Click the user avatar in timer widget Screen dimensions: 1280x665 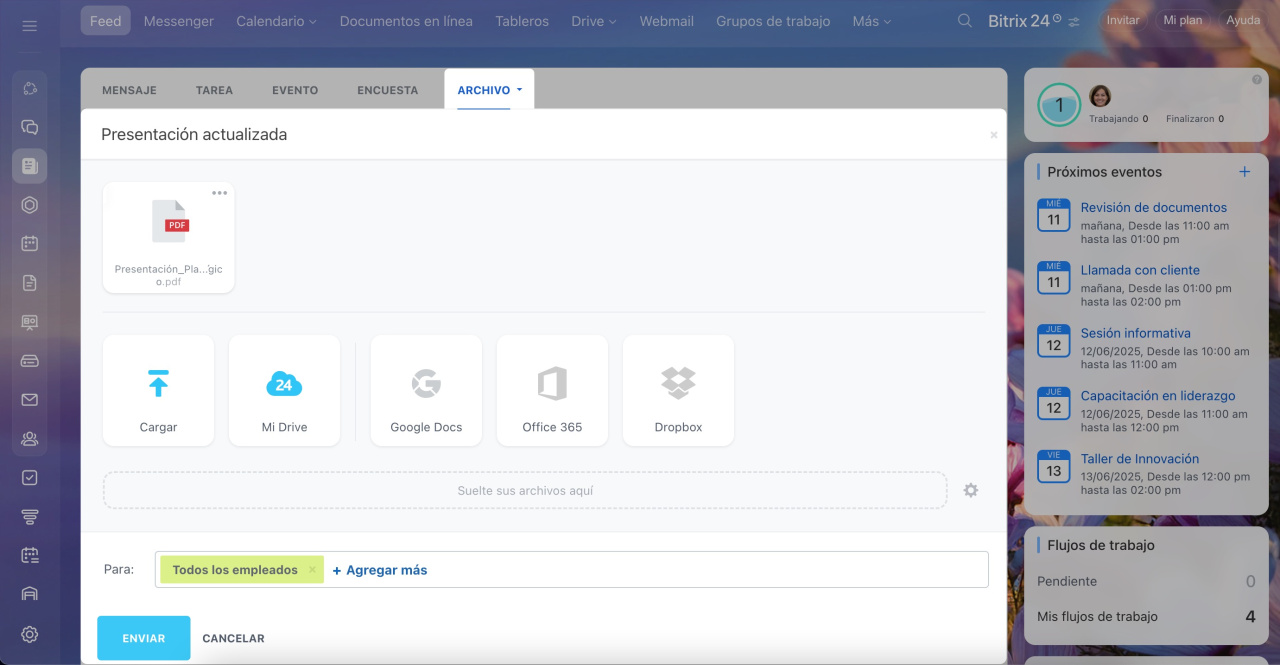(1100, 97)
